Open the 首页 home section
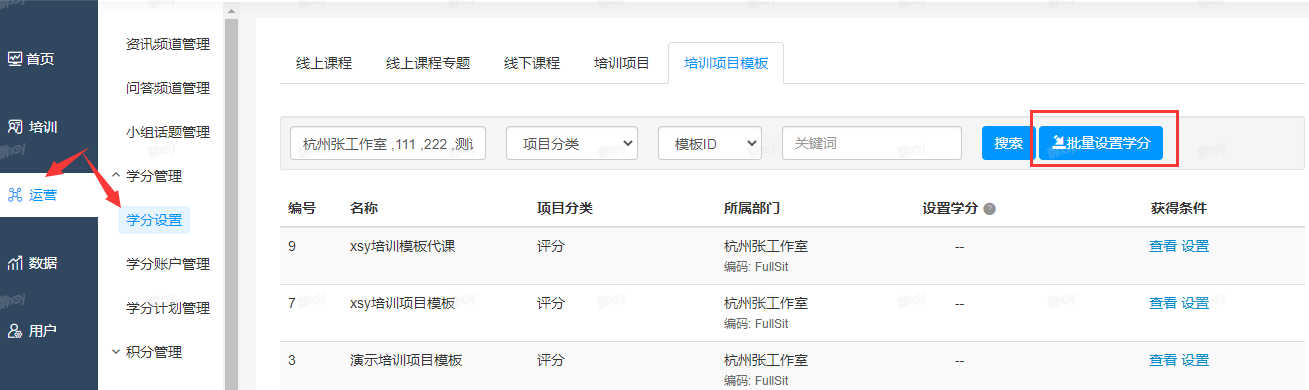The width and height of the screenshot is (1309, 390). 31,59
